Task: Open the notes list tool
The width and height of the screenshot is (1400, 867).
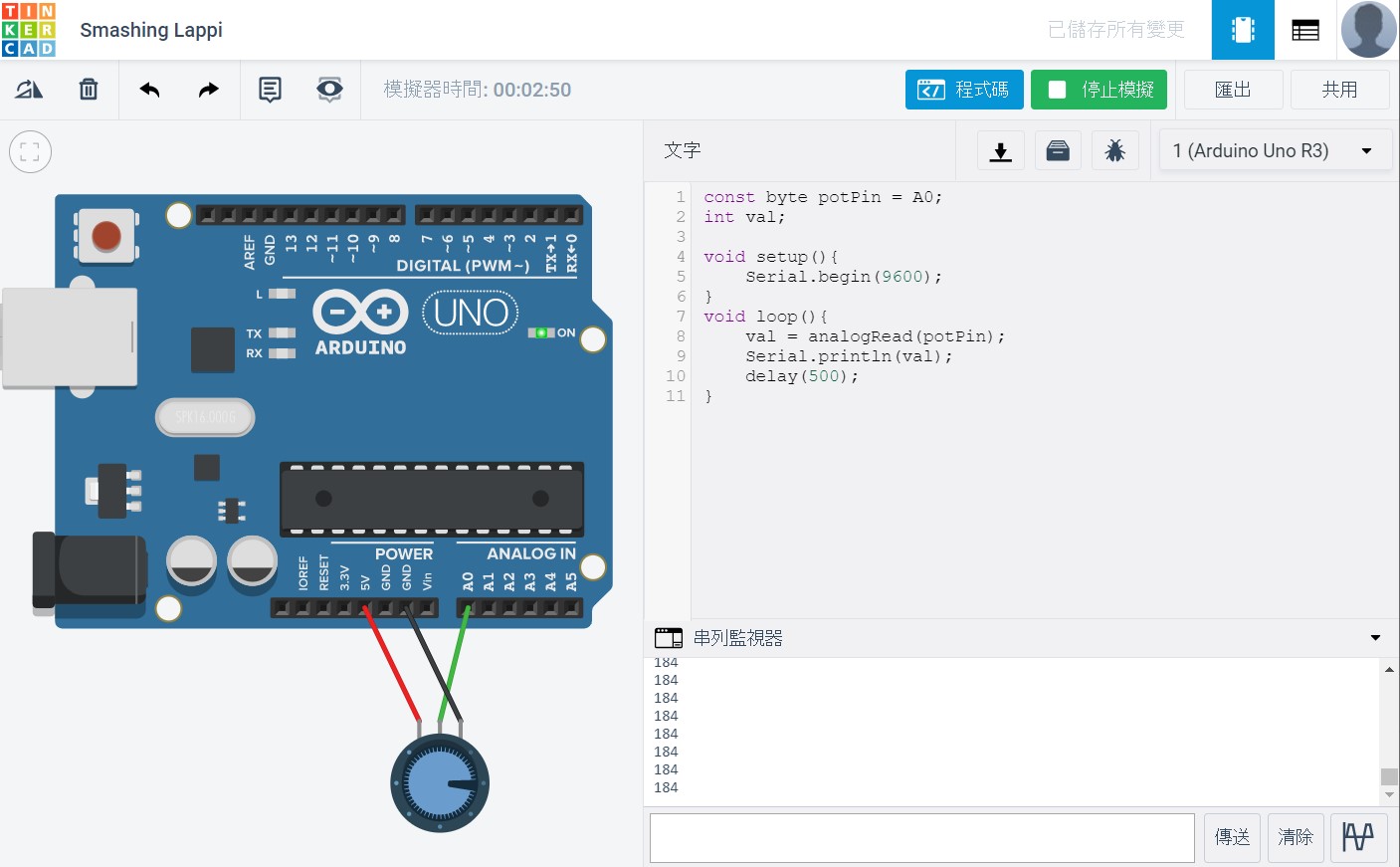Action: point(270,90)
